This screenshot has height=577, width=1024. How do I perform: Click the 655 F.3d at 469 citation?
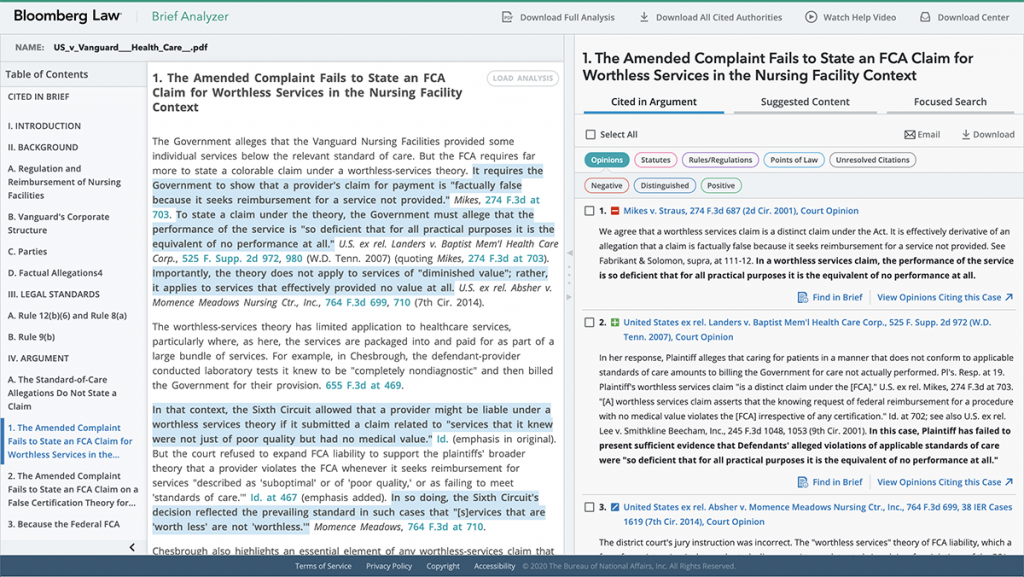(363, 386)
